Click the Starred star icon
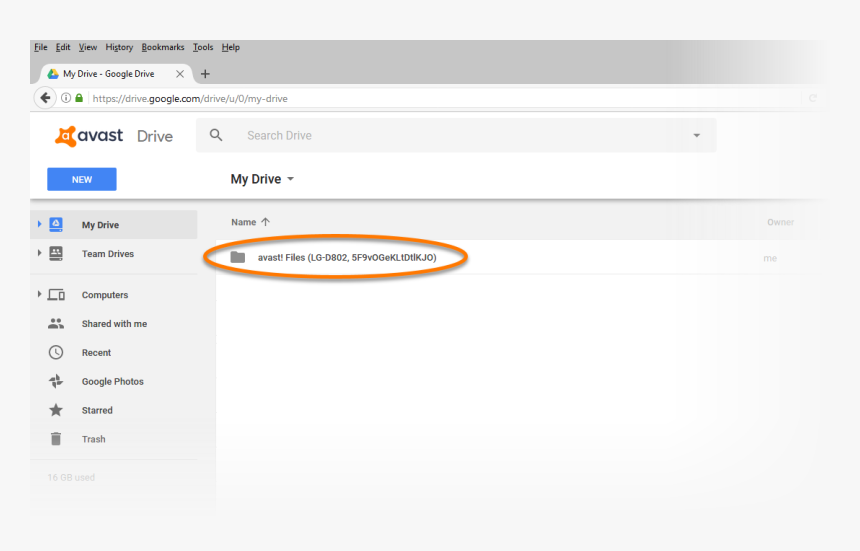The height and width of the screenshot is (551, 860). [x=56, y=410]
